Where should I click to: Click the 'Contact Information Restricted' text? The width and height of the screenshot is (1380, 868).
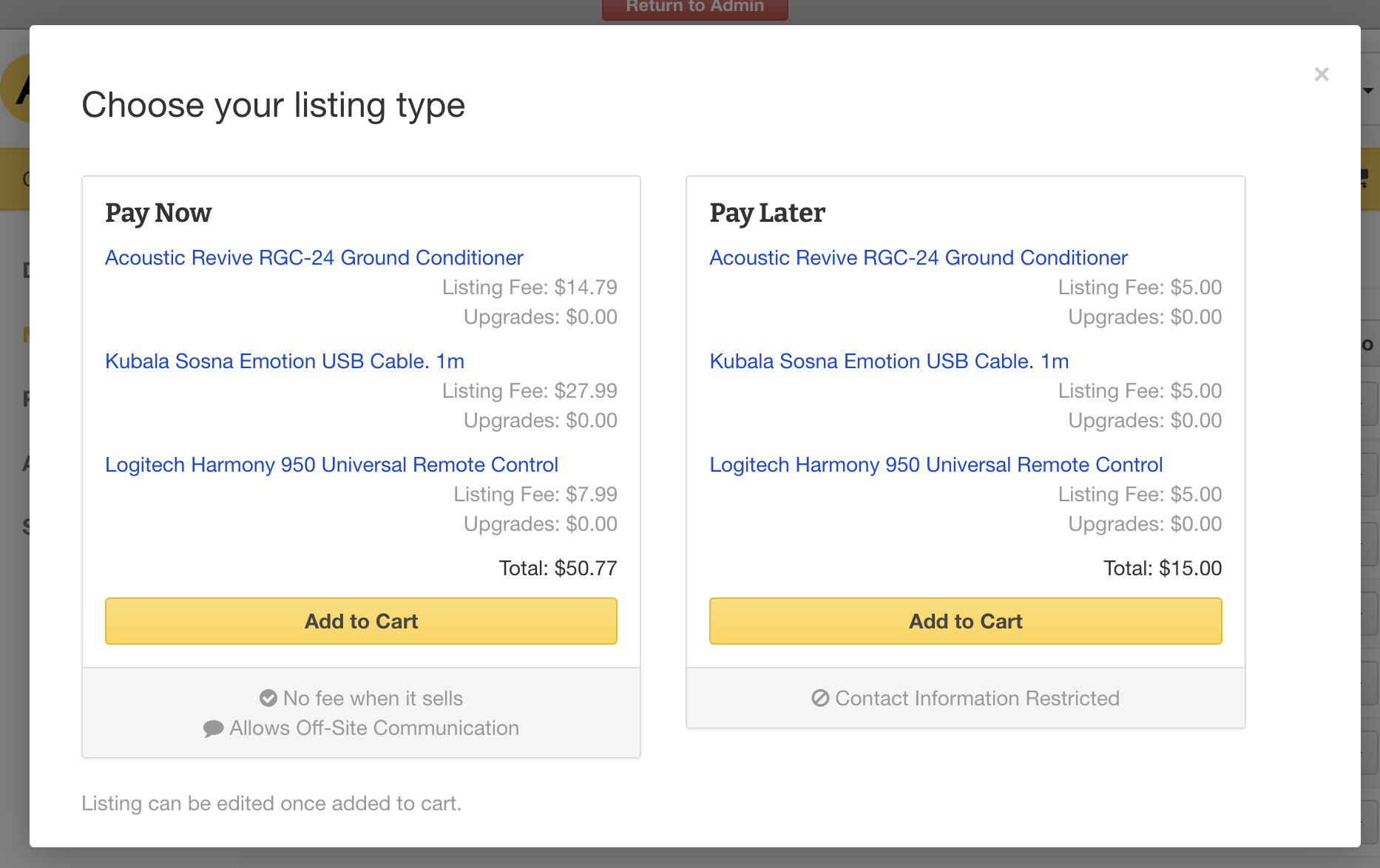[x=977, y=698]
